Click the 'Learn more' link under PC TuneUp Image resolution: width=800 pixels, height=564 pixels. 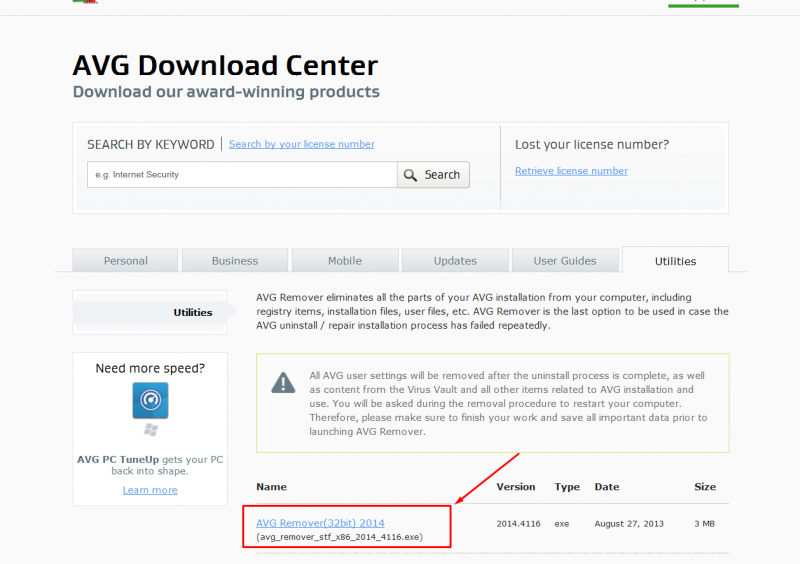(150, 490)
